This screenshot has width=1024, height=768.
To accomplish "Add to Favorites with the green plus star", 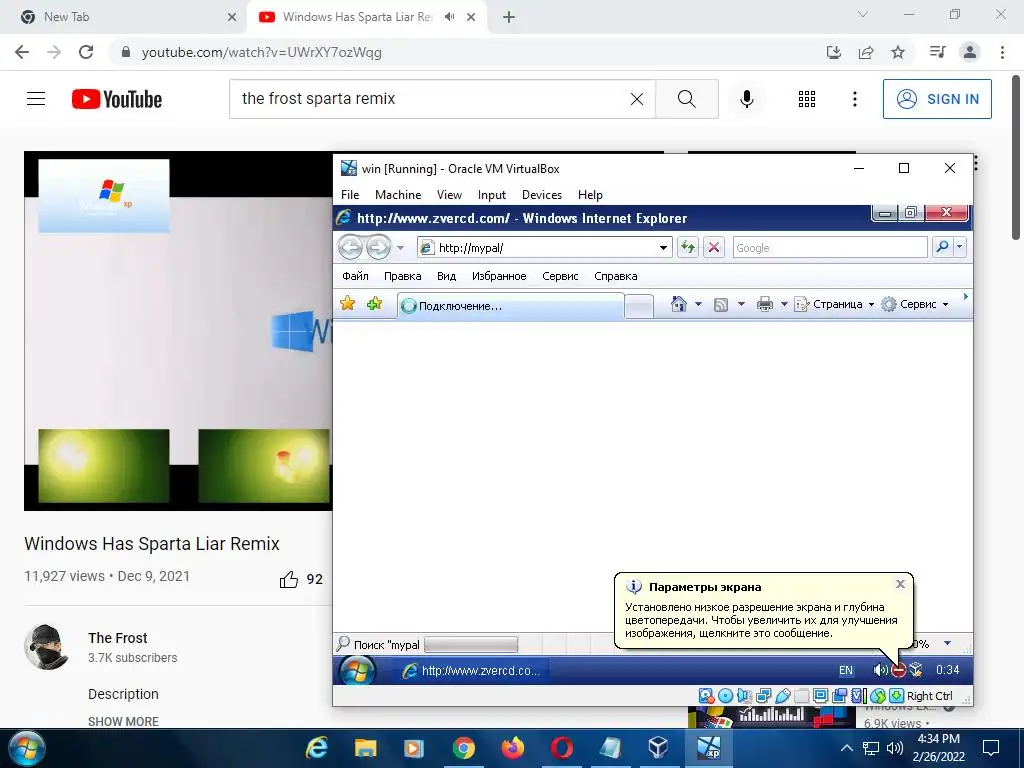I will click(x=375, y=304).
